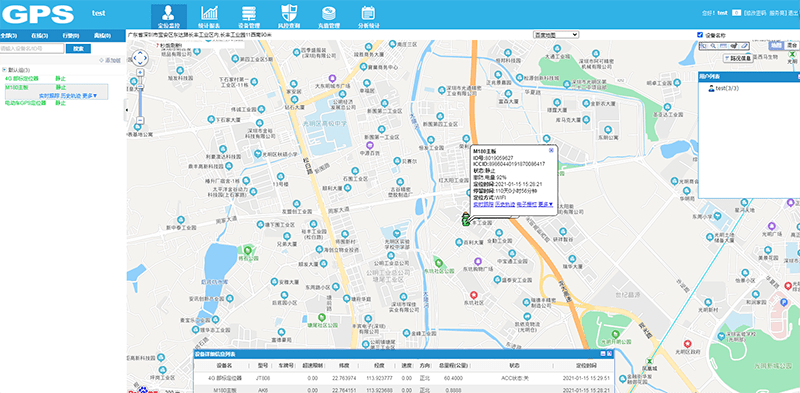Click the 60.4000 mileage cell
This screenshot has height=393, width=800.
[453, 378]
